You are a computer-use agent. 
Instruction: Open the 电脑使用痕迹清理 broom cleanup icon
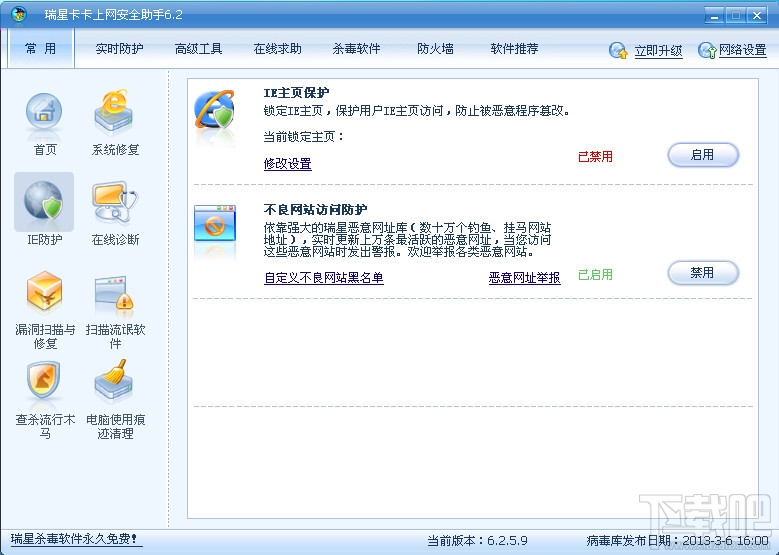click(113, 380)
